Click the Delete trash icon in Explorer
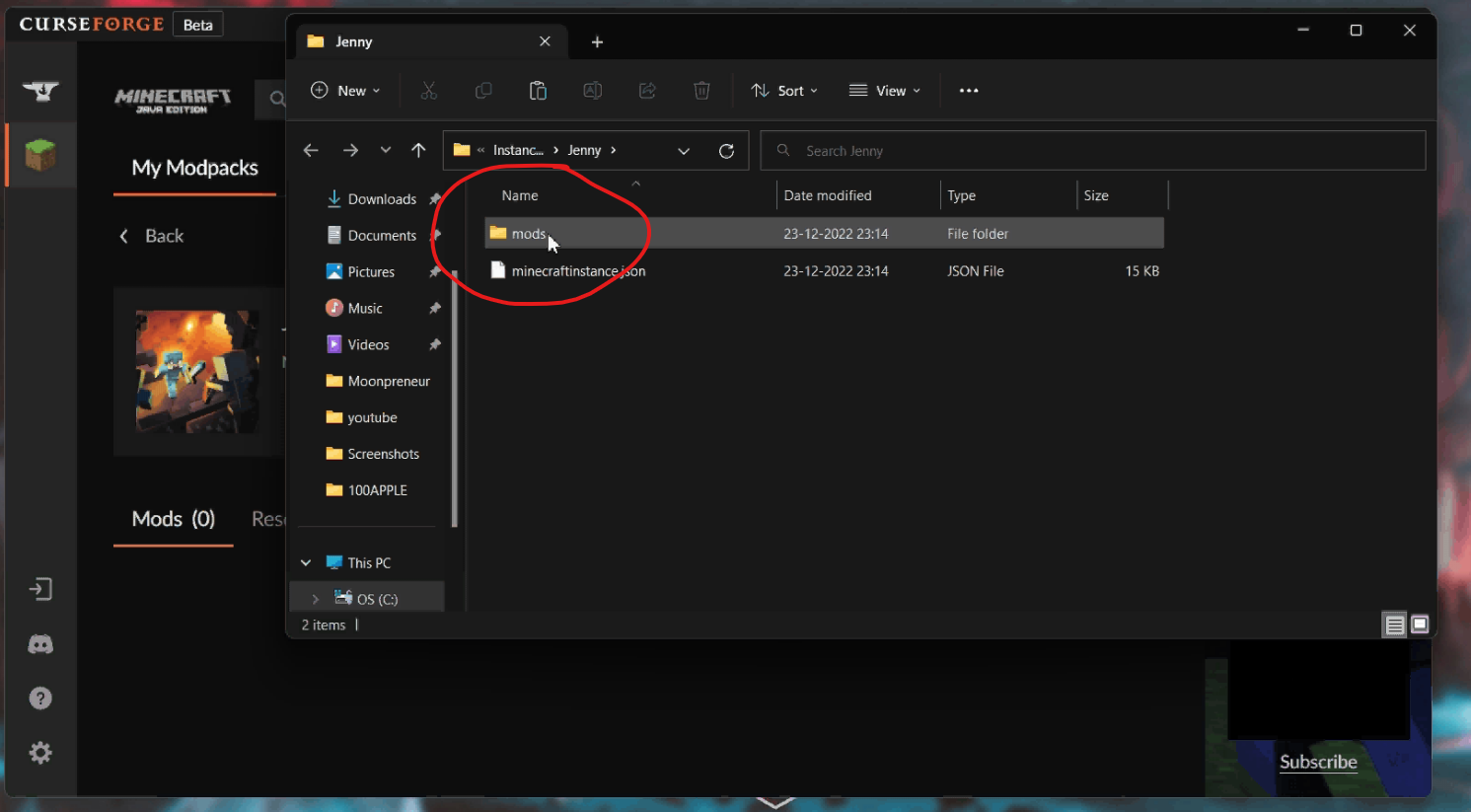1471x812 pixels. pos(701,91)
